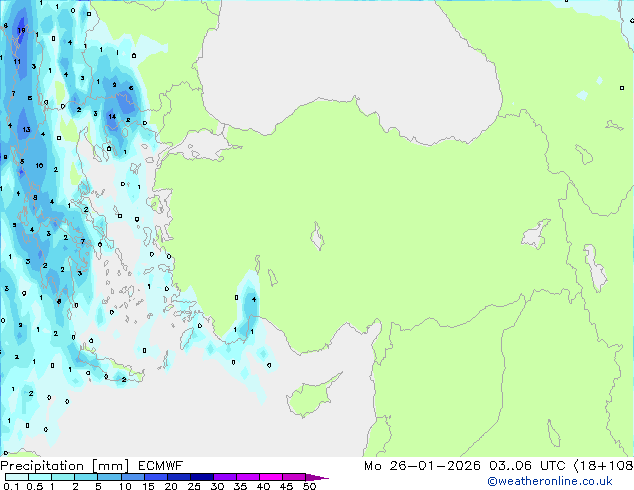Image resolution: width=634 pixels, height=490 pixels.
Task: Pick the magenta swatch between 40 and 45
Action: coord(271,477)
